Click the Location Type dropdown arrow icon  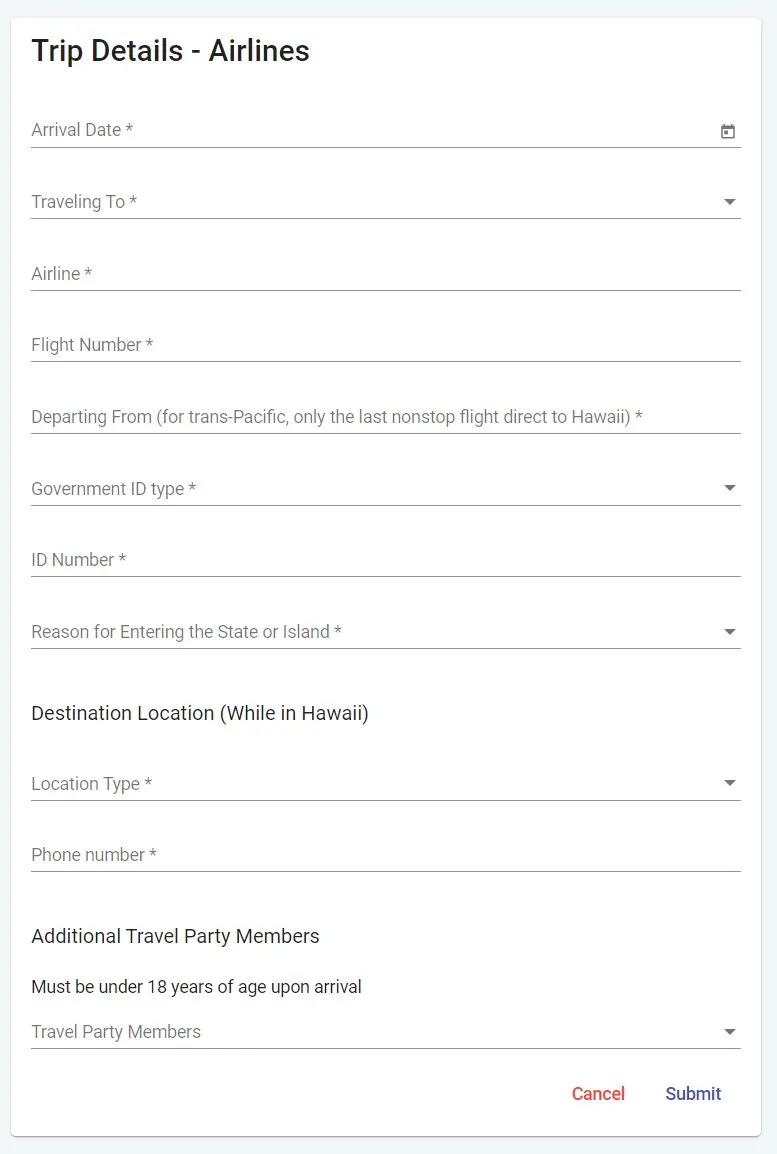point(730,783)
